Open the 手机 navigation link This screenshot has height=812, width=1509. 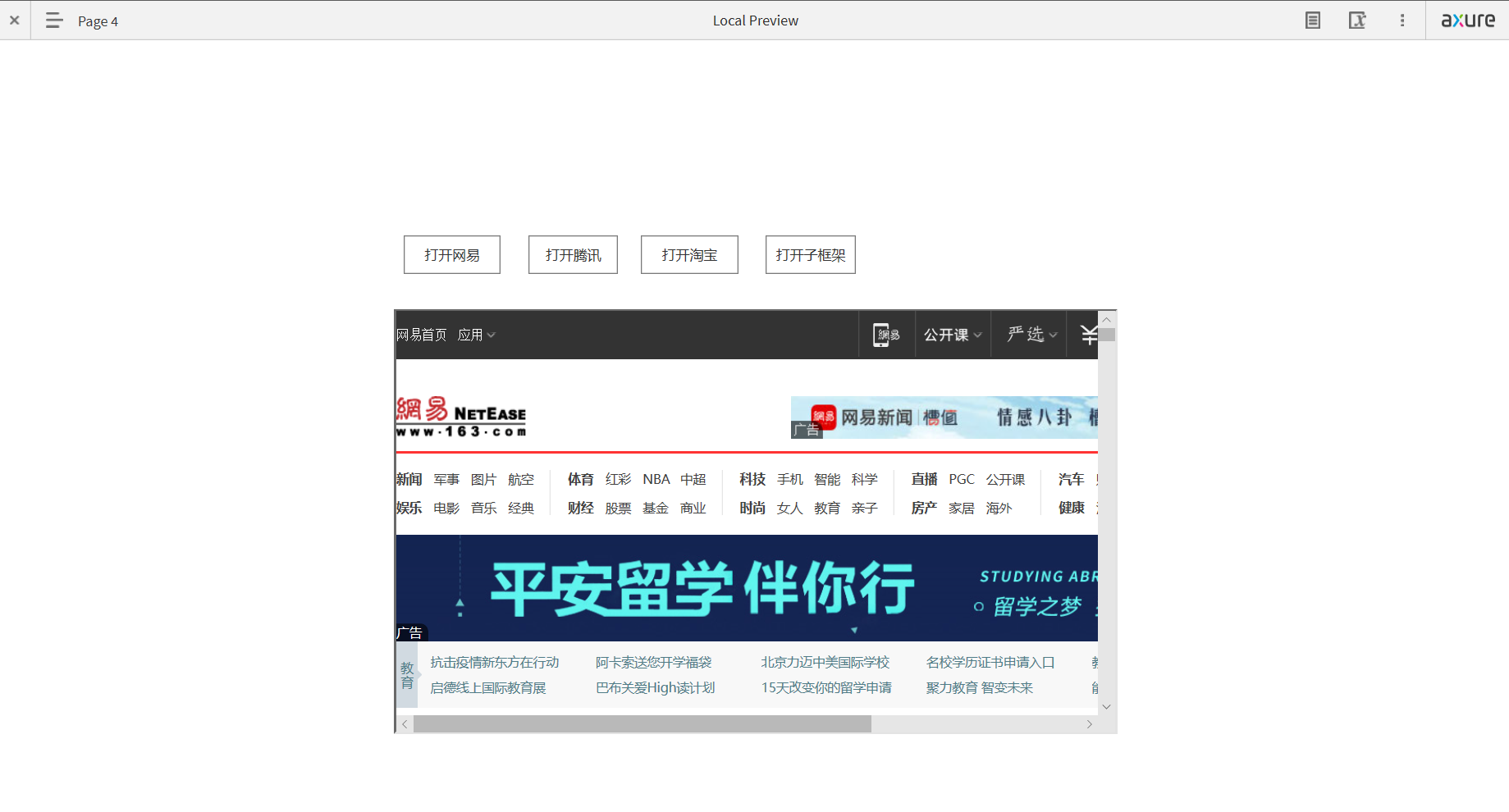(x=790, y=479)
